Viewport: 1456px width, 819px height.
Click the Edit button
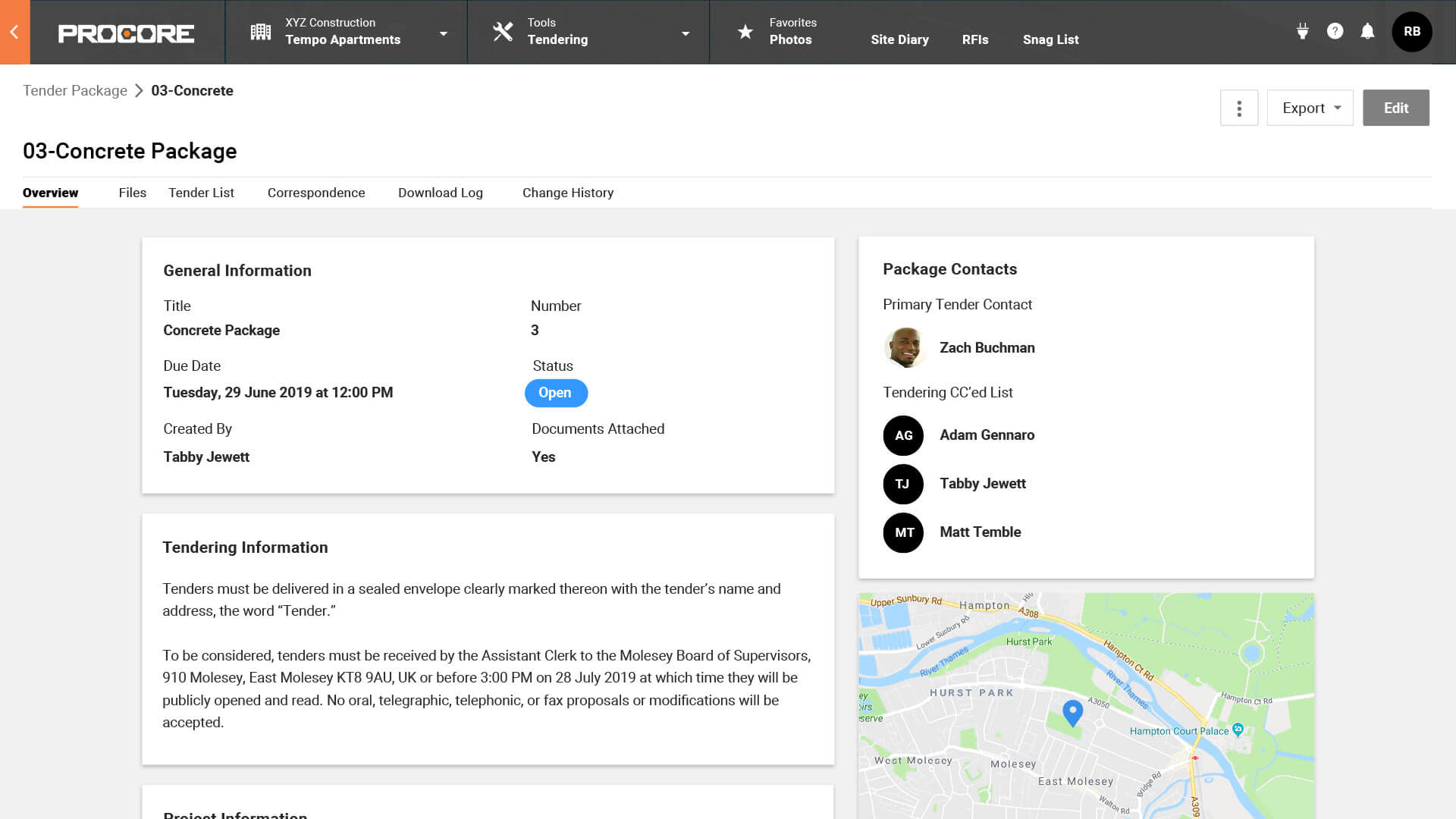[x=1396, y=107]
